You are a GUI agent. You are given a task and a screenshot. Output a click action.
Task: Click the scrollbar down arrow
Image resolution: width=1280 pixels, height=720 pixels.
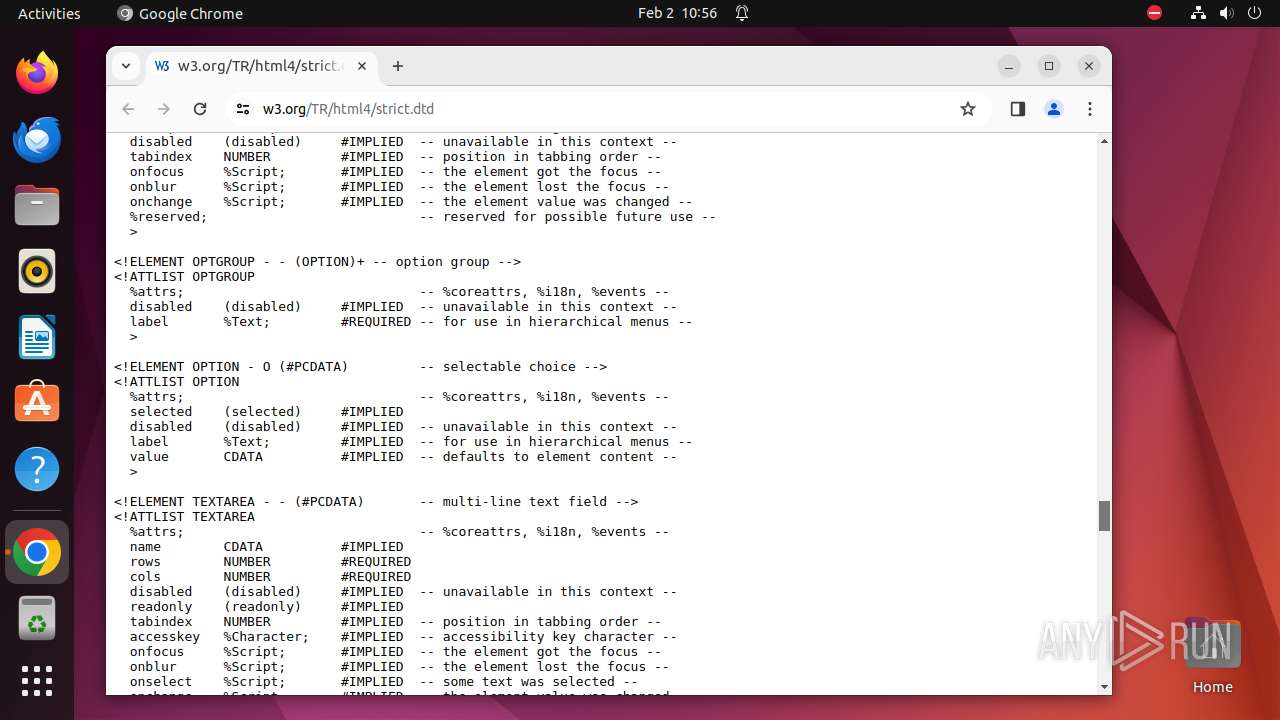(1104, 686)
